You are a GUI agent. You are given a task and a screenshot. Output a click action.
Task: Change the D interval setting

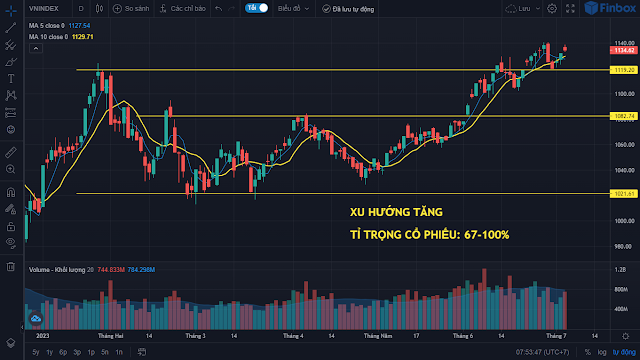[81, 9]
